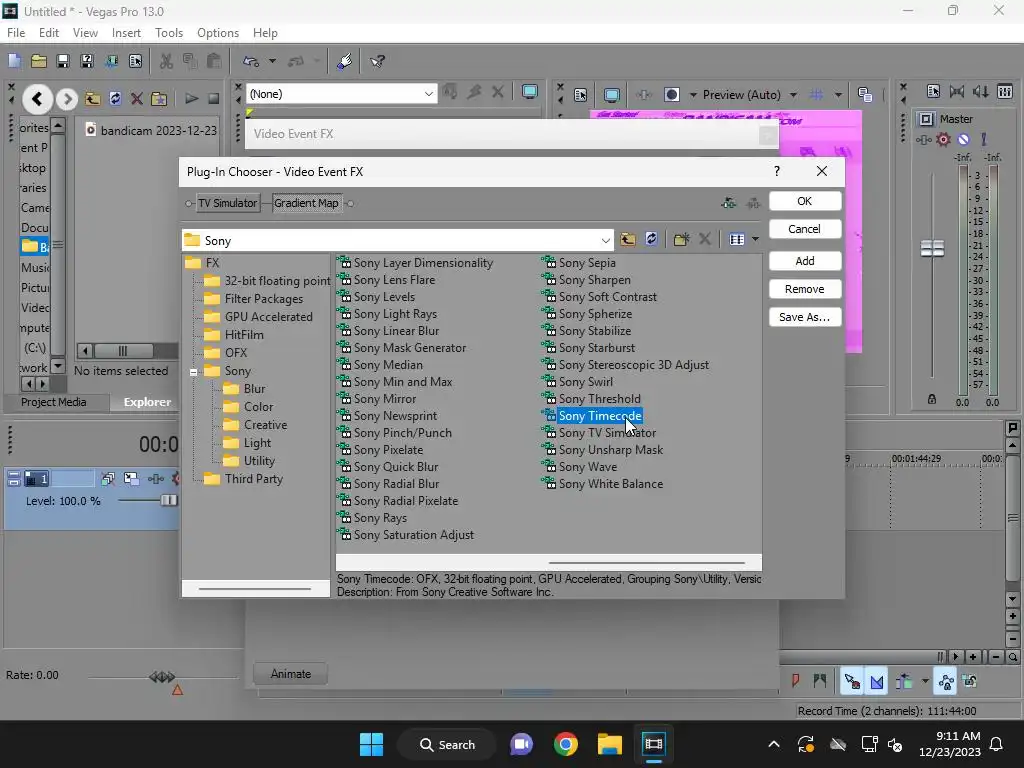Open the overlays grid dropdown in preview
1024x768 pixels.
(x=838, y=95)
